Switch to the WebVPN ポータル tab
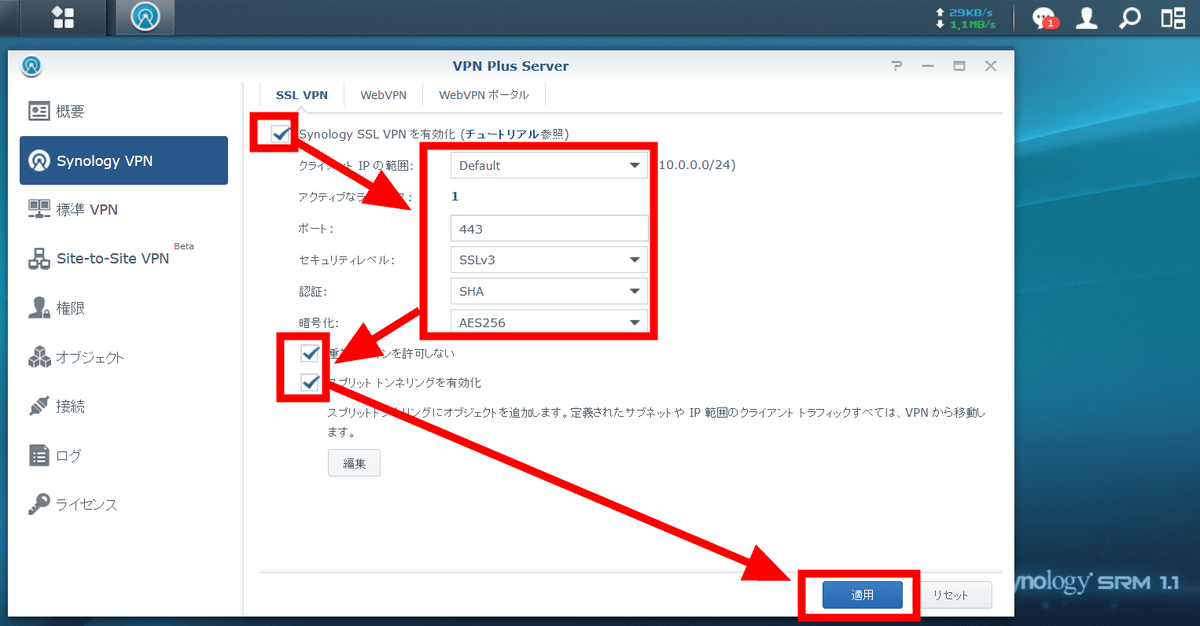The height and width of the screenshot is (626, 1200). coord(484,95)
